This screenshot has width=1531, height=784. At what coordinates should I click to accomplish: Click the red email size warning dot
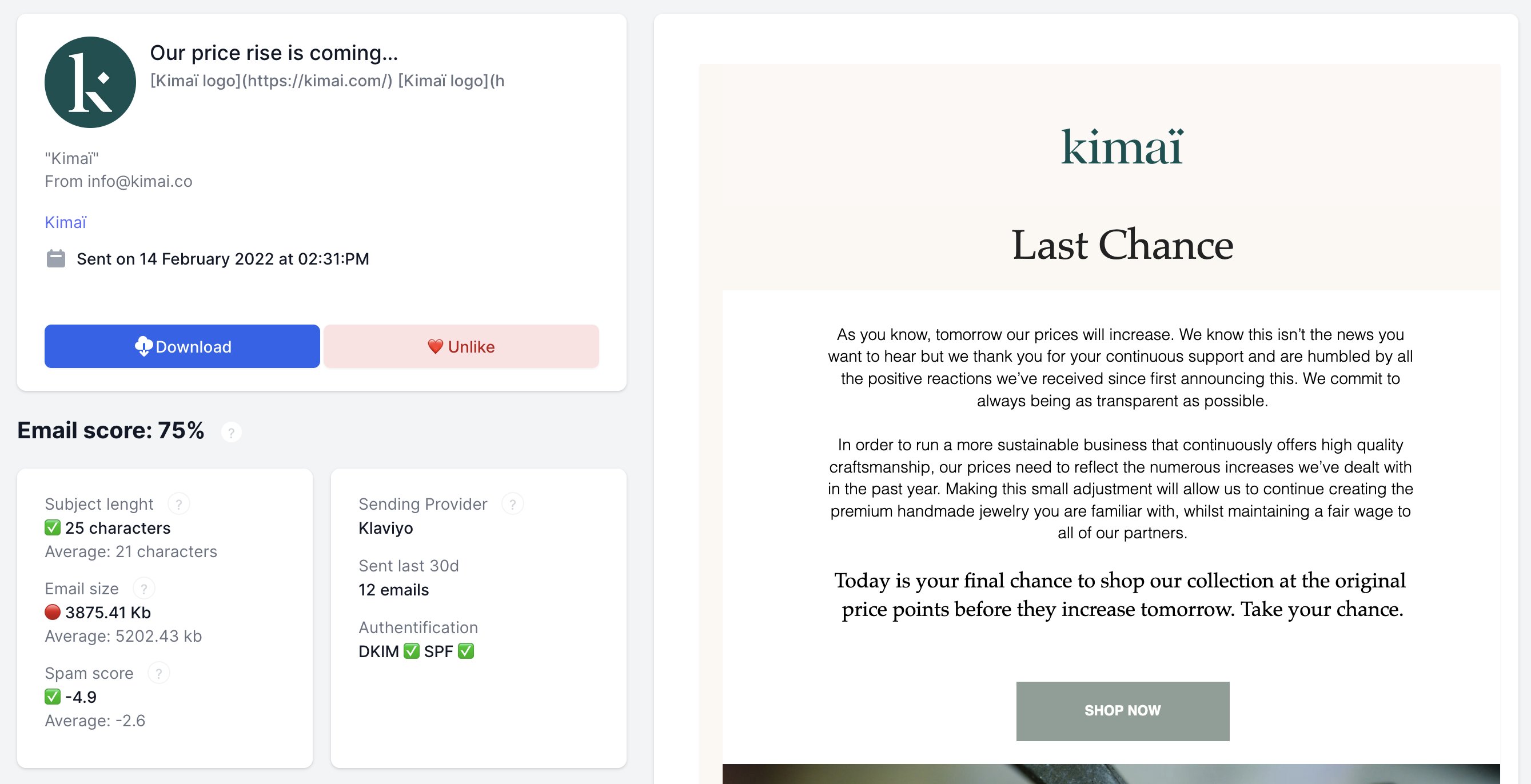click(x=52, y=612)
